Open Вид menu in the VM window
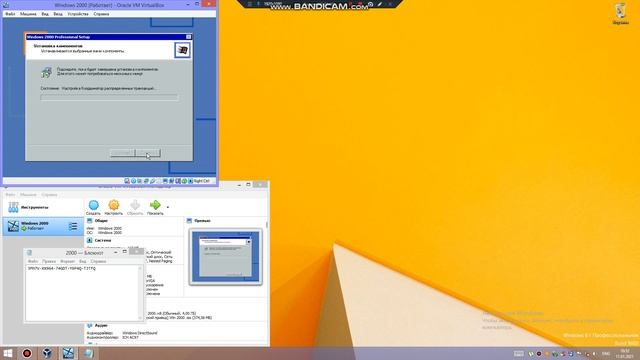The height and width of the screenshot is (360, 640). point(45,14)
